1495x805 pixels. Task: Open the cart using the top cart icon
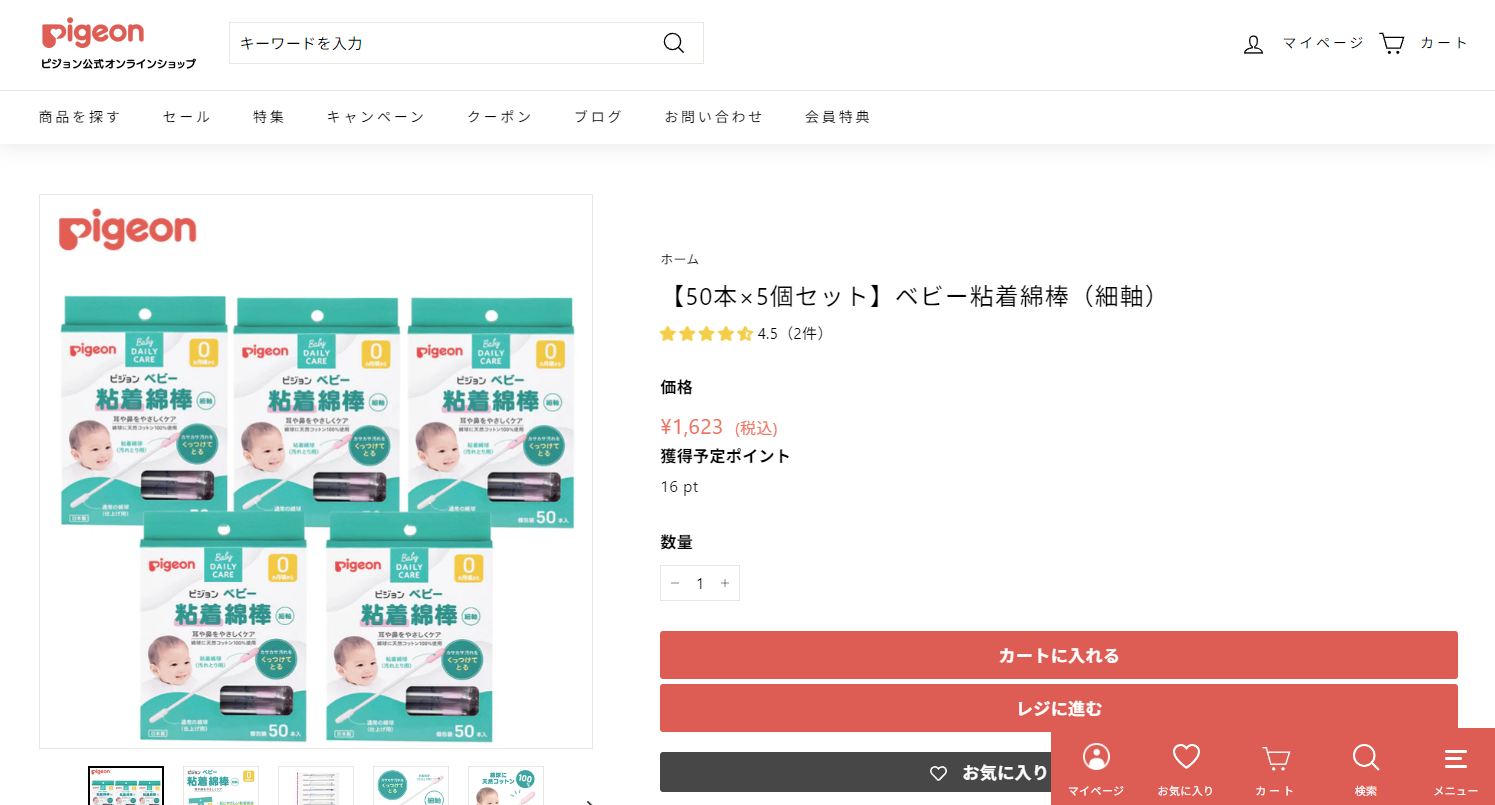[1392, 43]
